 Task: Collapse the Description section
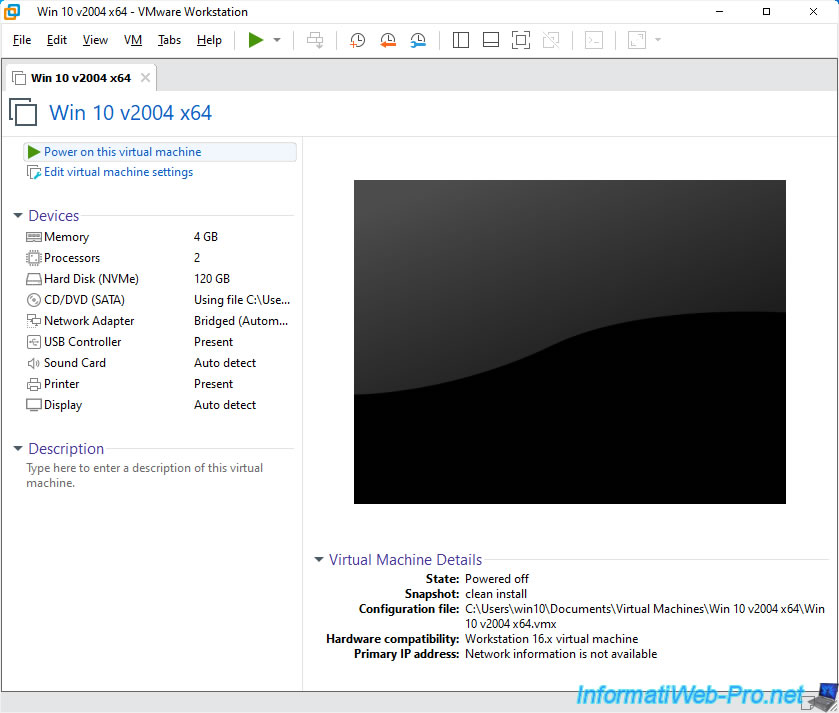pyautogui.click(x=18, y=449)
